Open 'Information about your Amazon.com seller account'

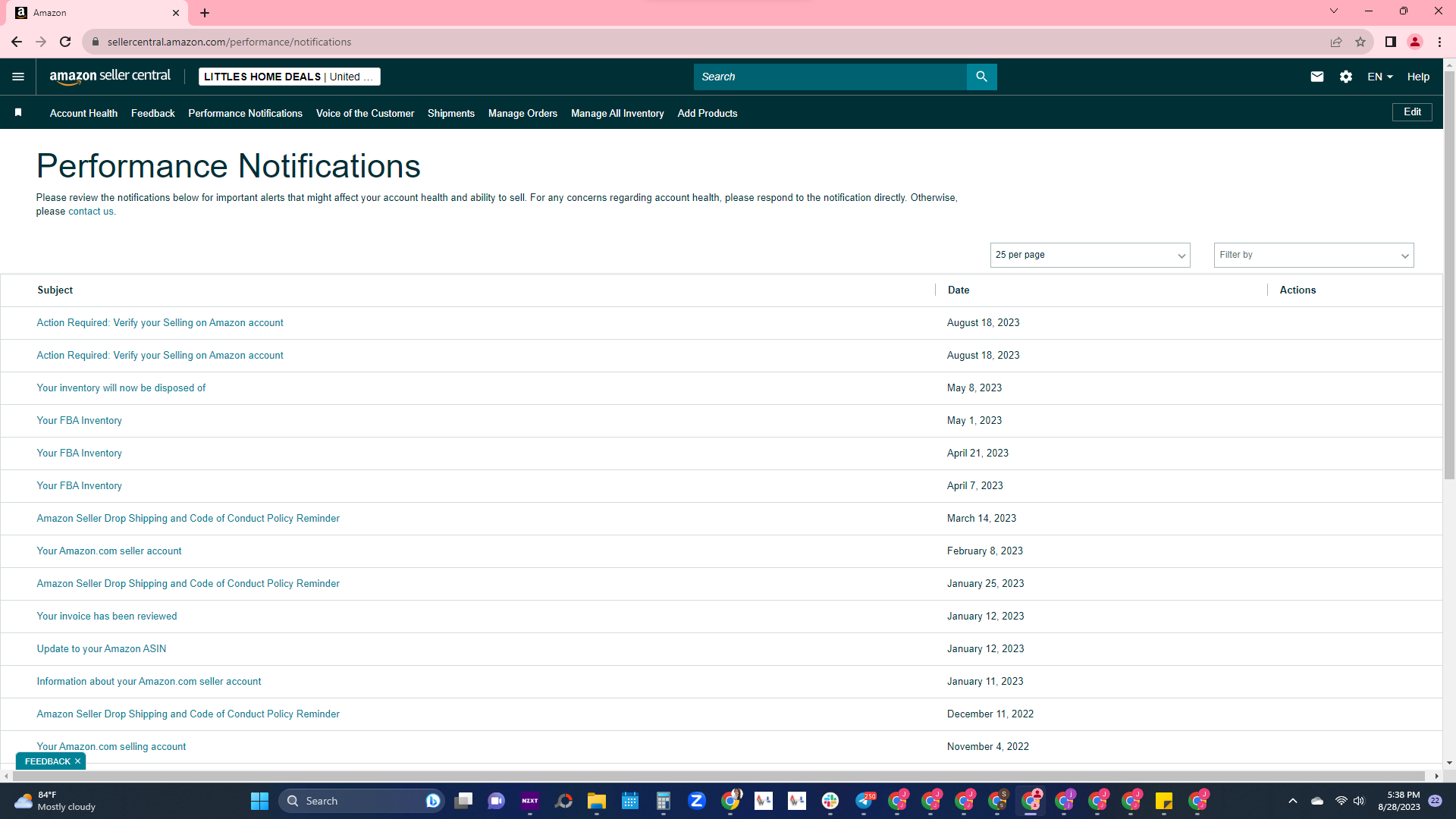[x=149, y=681]
